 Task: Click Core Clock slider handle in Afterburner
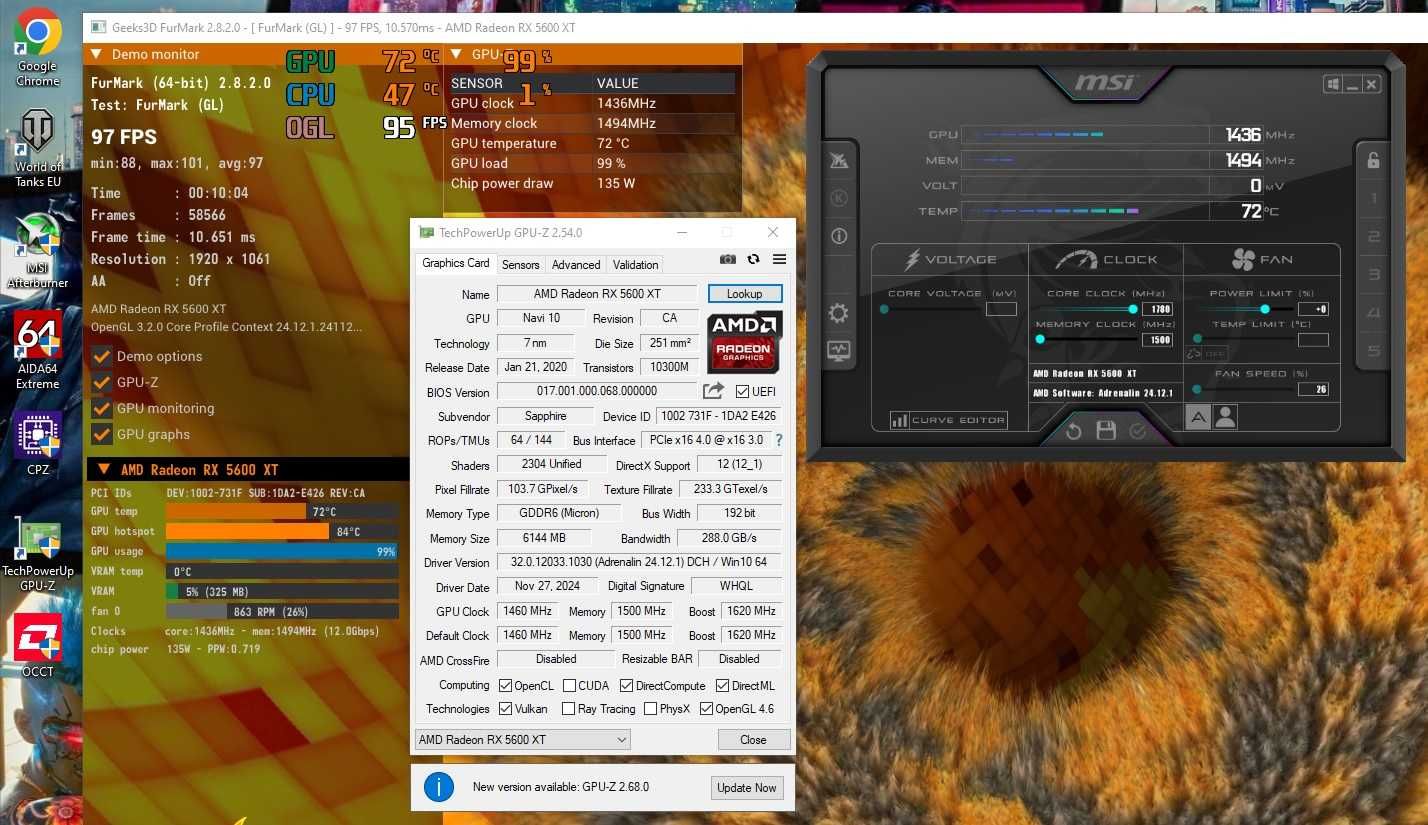pos(1133,309)
